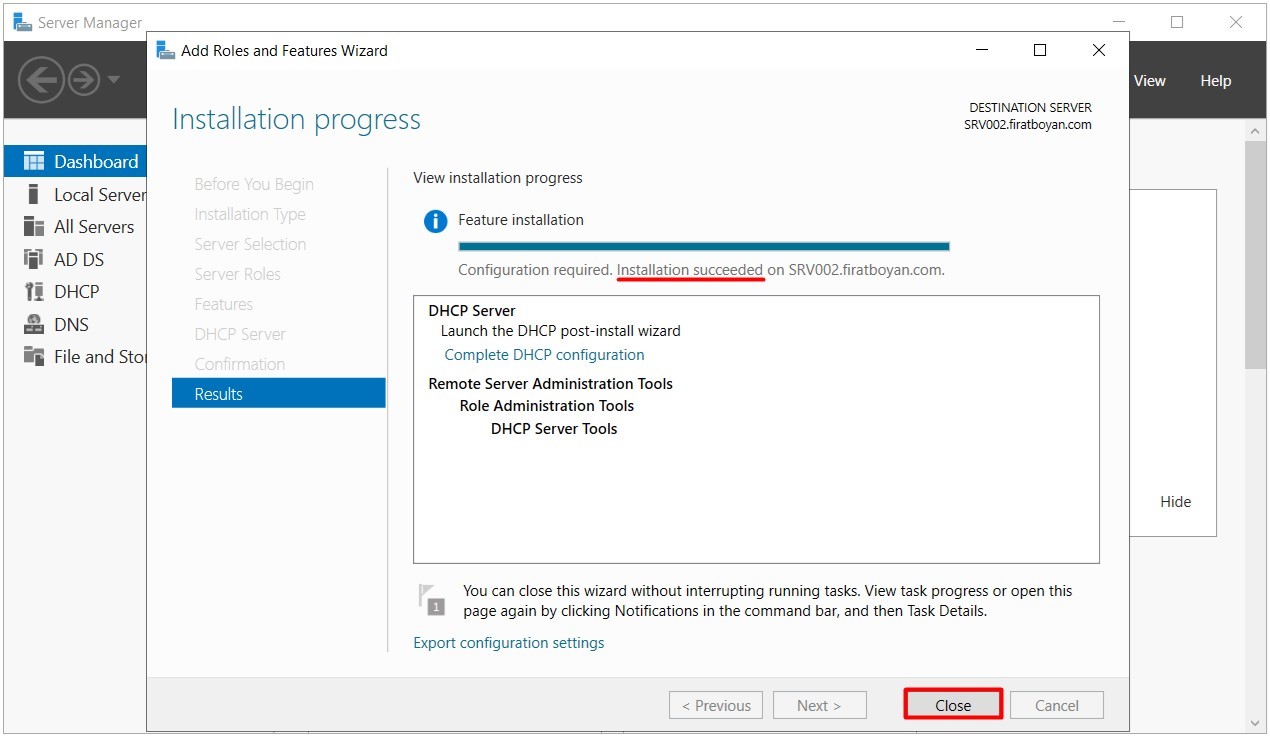Click the Installation Type wizard step
Image resolution: width=1270 pixels, height=737 pixels.
250,214
